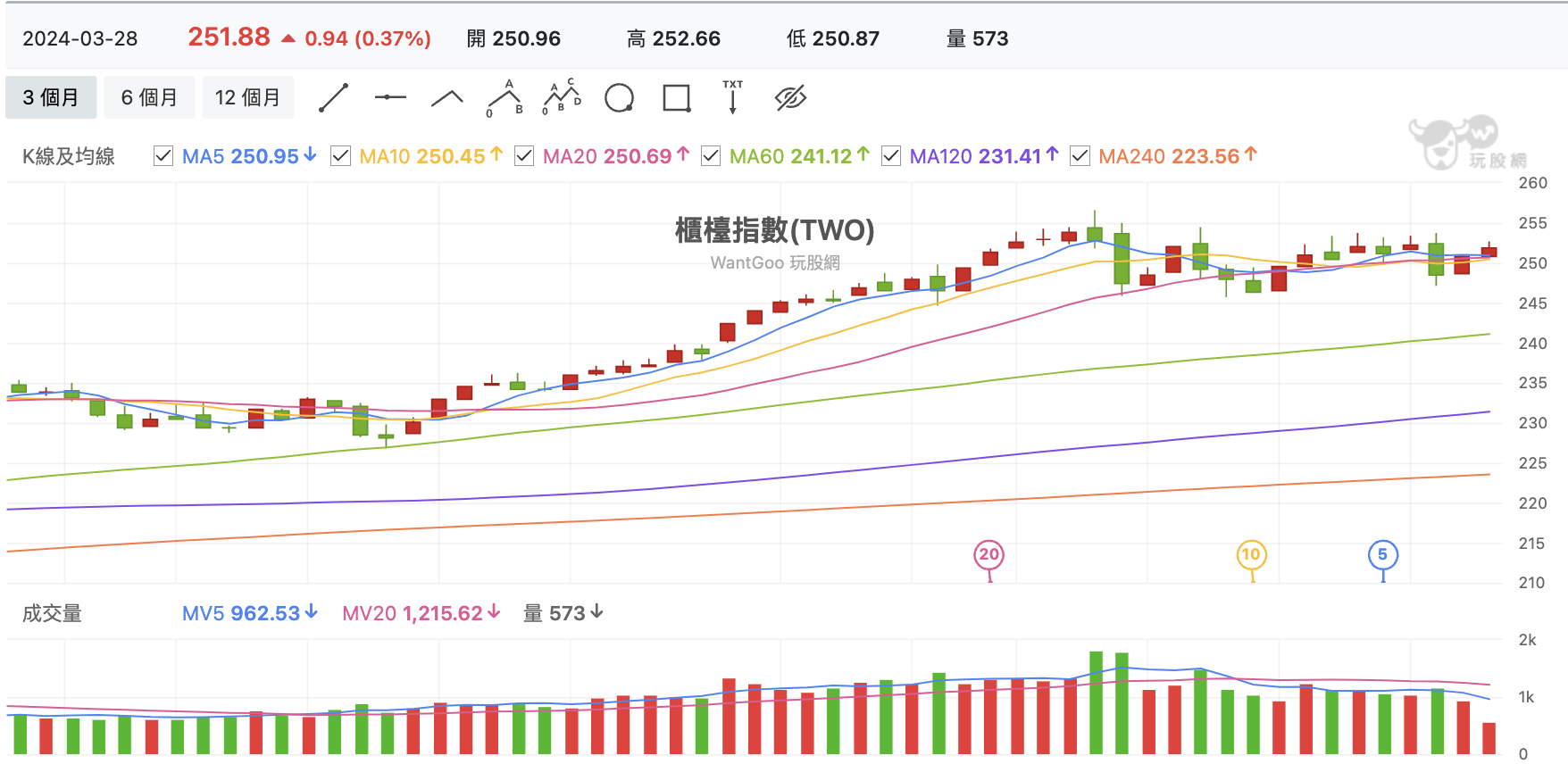
Task: Select the 0-A-B wave drawing tool
Action: coord(505,98)
